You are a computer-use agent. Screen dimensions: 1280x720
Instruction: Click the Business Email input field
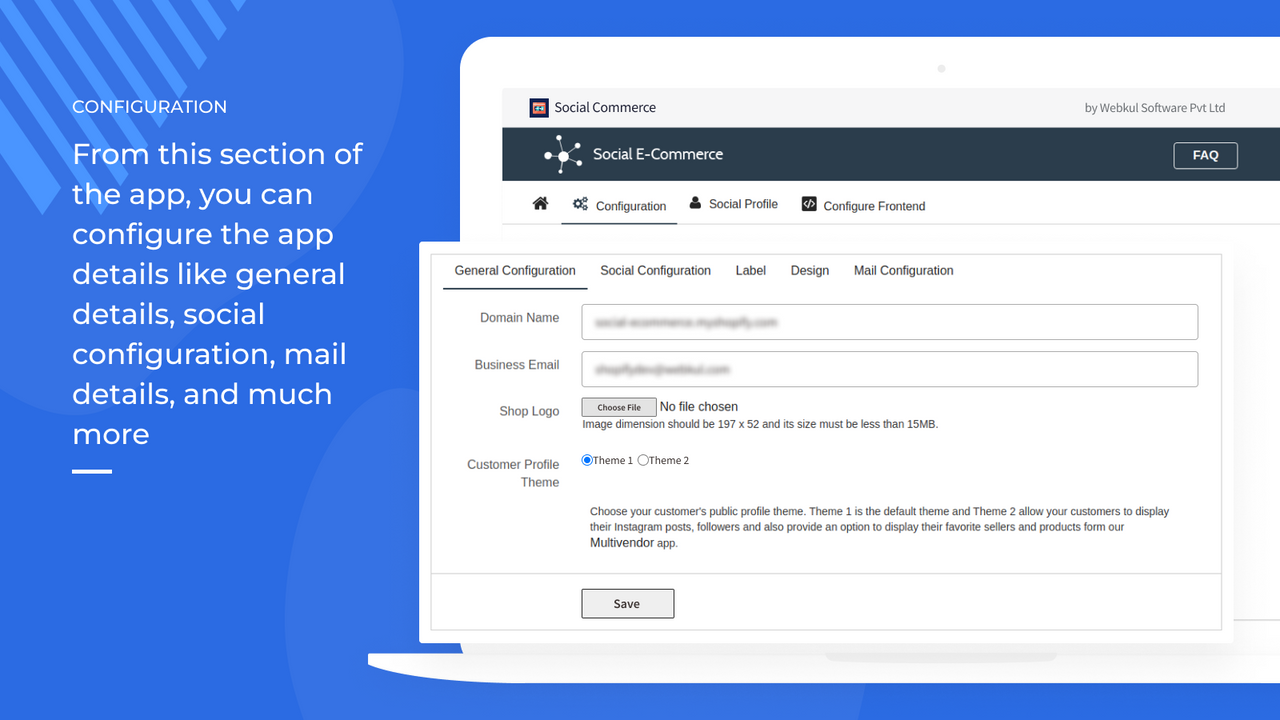tap(890, 369)
